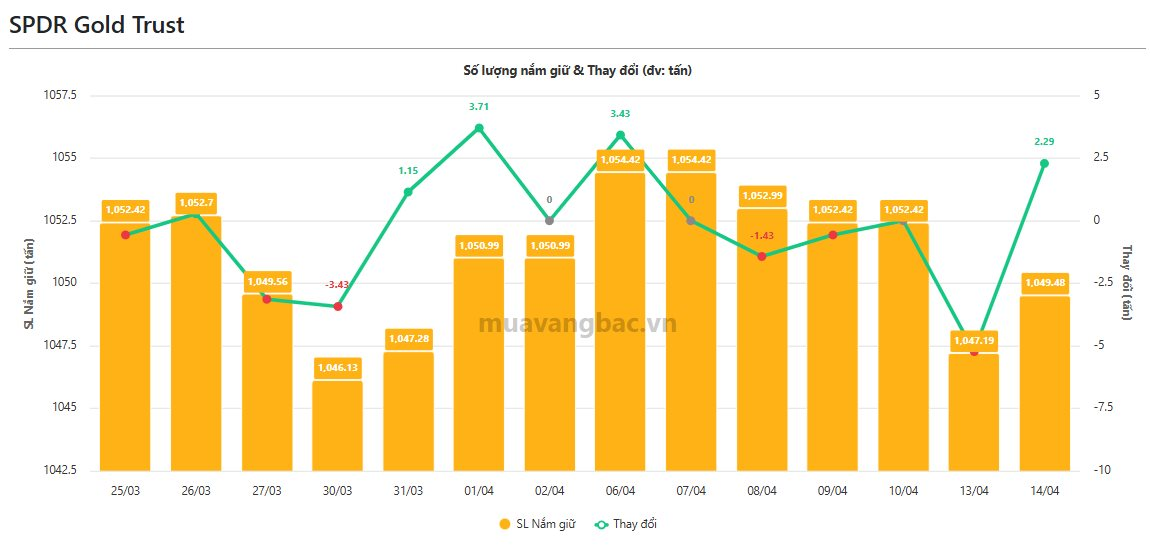Click the 06/04 date label

click(x=620, y=491)
